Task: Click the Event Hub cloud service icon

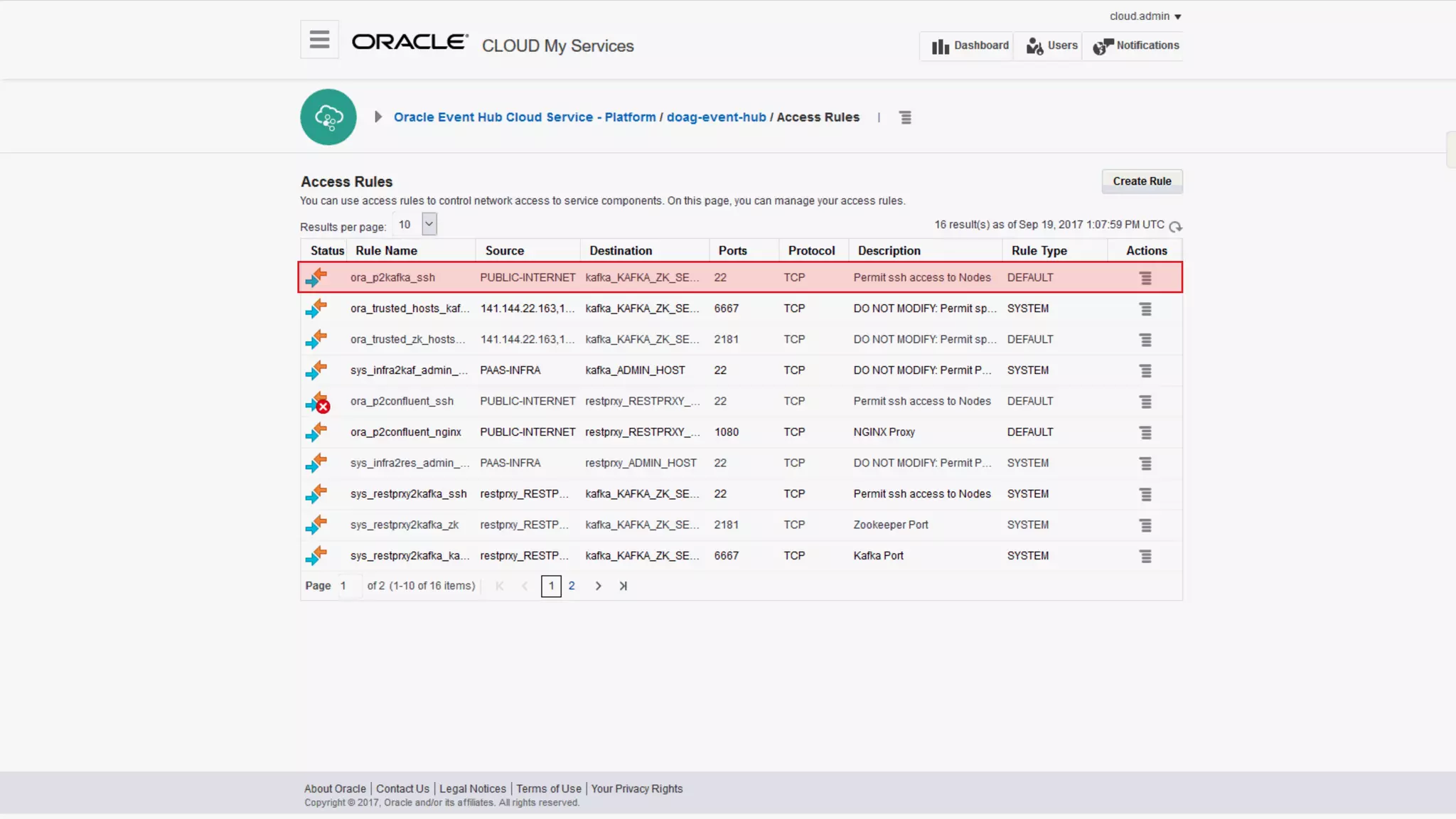Action: 328,117
